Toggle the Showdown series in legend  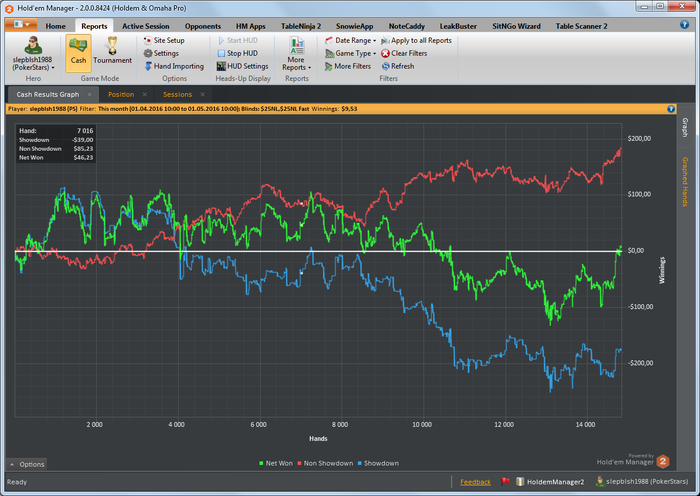pyautogui.click(x=378, y=463)
